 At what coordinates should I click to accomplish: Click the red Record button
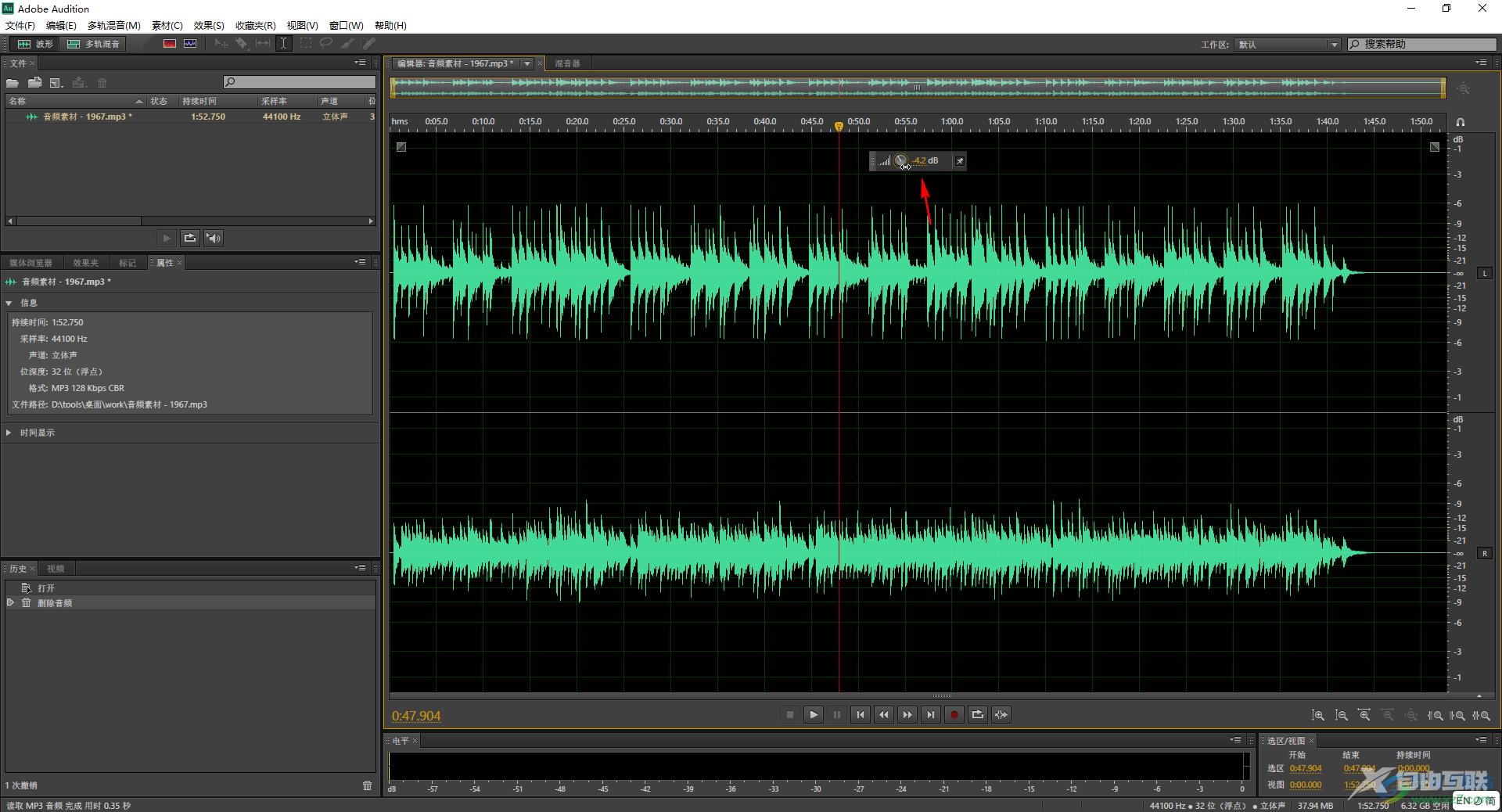pos(954,714)
